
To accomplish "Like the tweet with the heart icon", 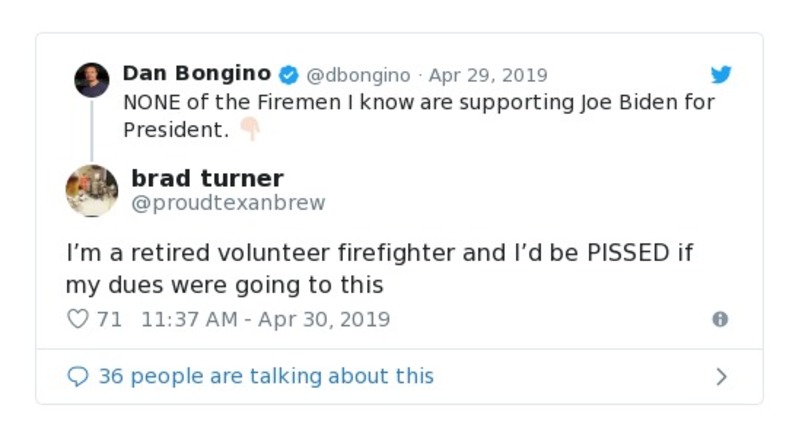I will (77, 320).
